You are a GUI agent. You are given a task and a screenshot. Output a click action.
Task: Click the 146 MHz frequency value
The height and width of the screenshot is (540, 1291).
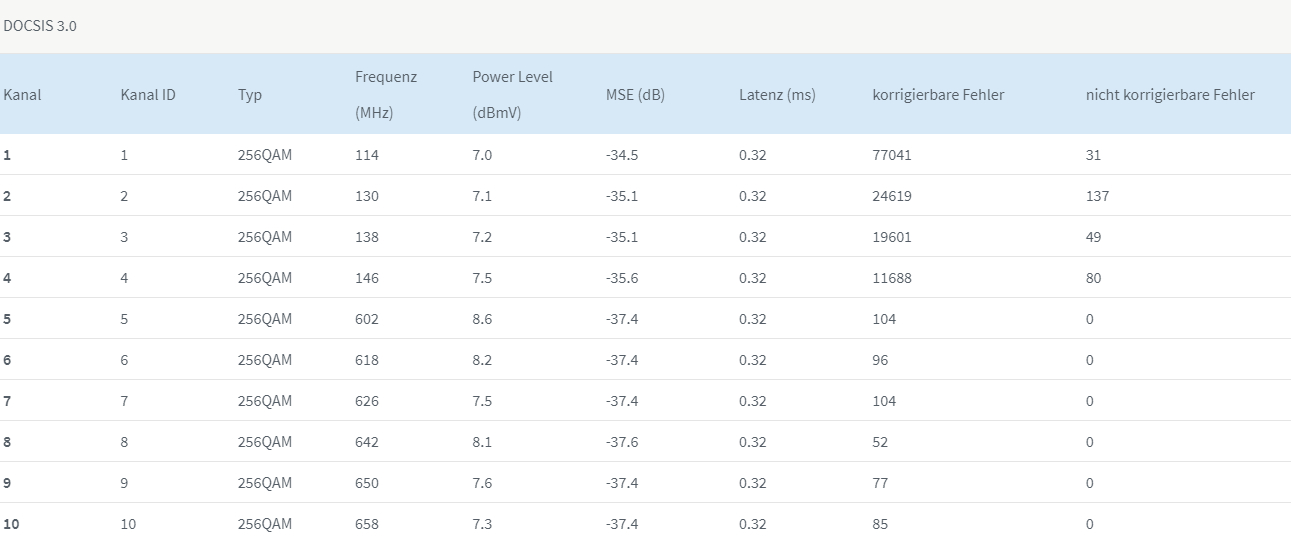point(367,278)
